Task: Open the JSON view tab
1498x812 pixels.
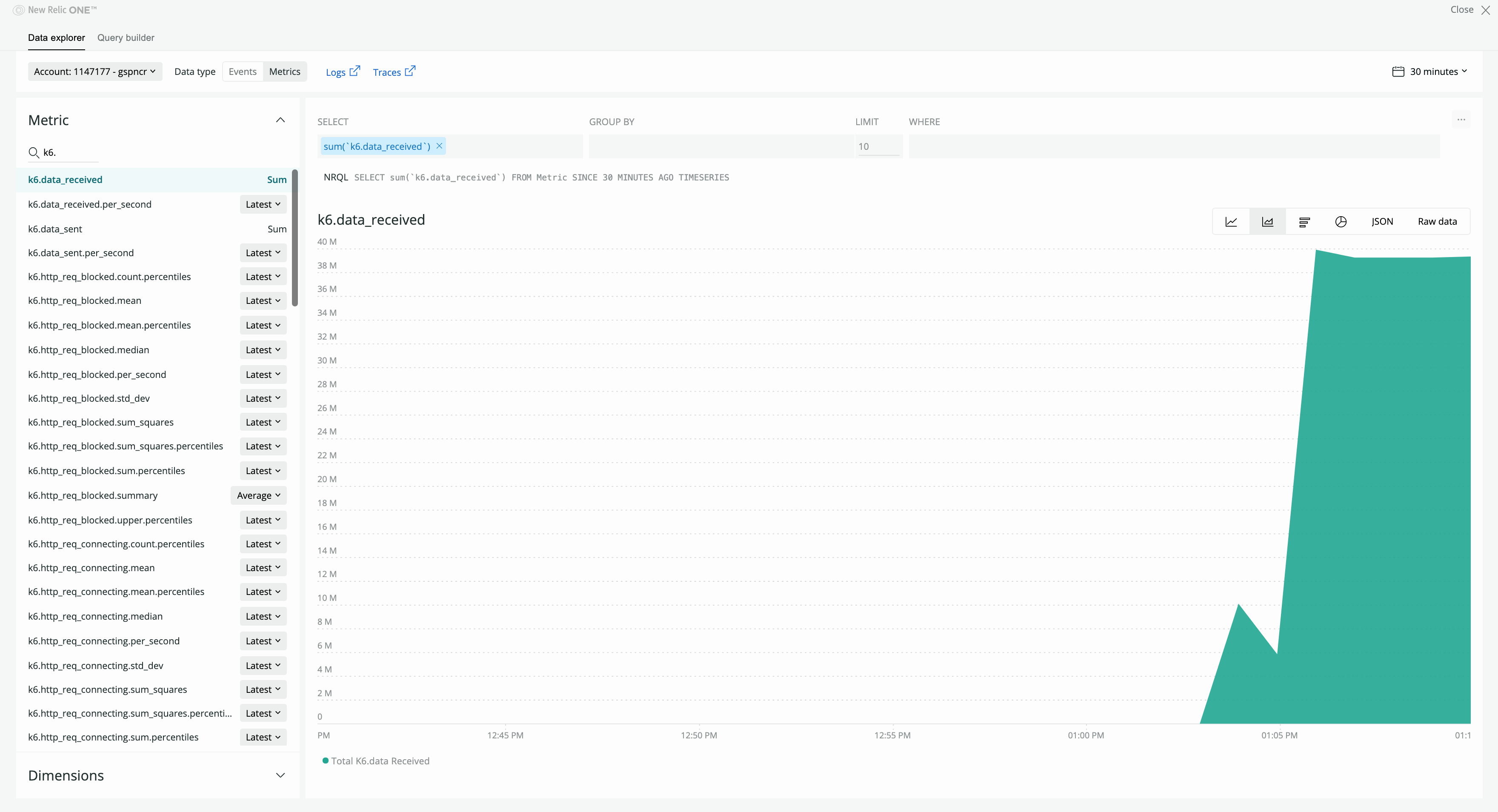Action: pyautogui.click(x=1383, y=221)
